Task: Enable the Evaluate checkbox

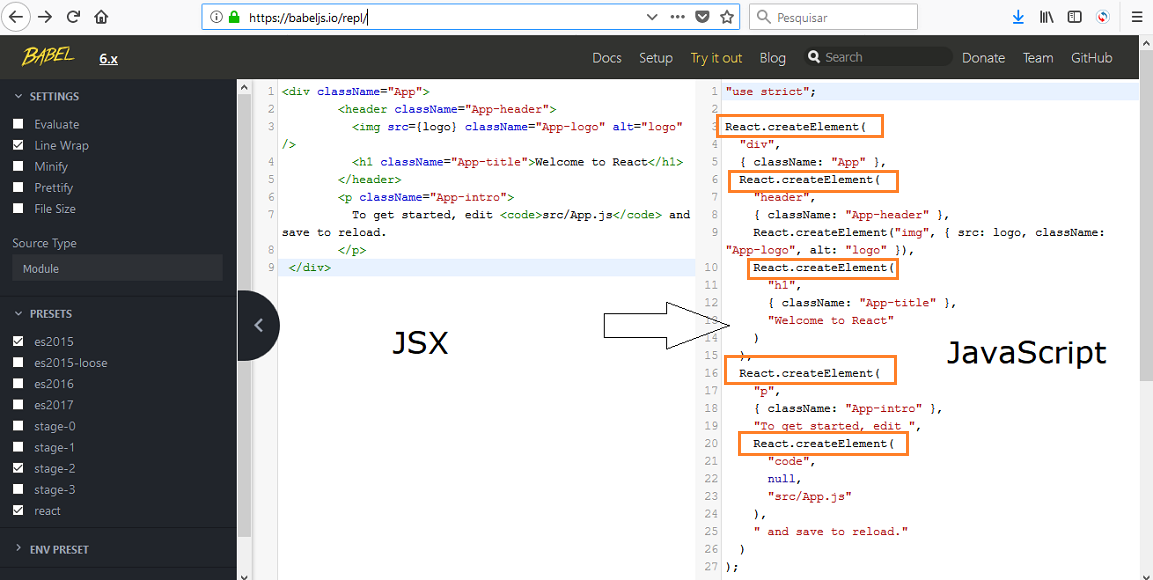Action: click(x=18, y=124)
